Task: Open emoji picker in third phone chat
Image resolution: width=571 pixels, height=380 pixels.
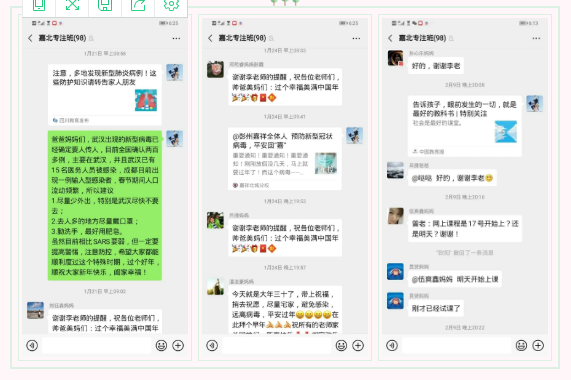Action: (x=521, y=345)
